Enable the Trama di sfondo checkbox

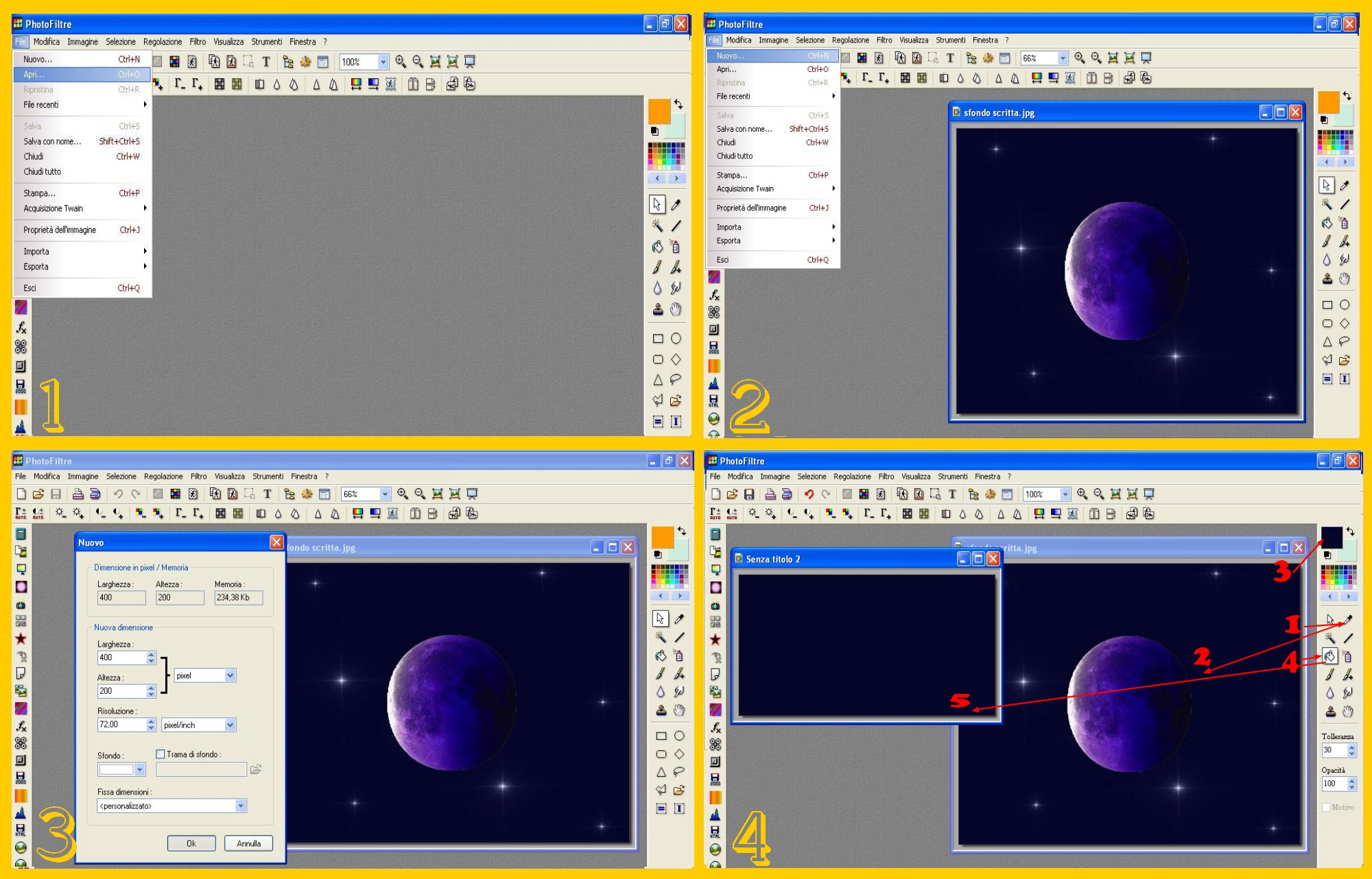coord(161,754)
